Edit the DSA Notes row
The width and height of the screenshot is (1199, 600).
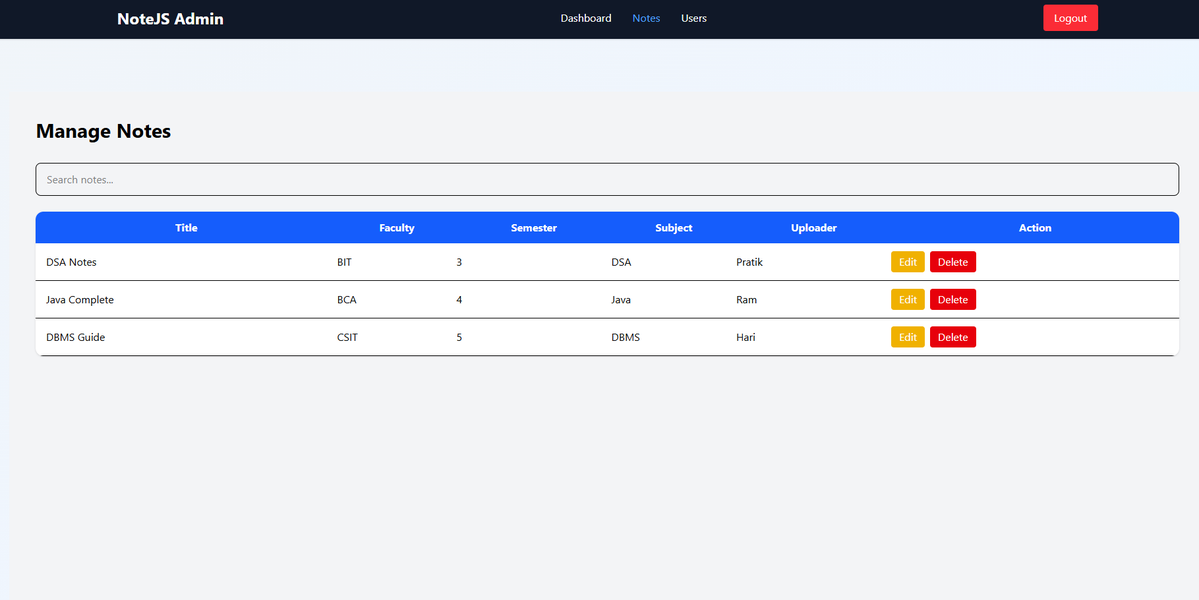tap(908, 262)
